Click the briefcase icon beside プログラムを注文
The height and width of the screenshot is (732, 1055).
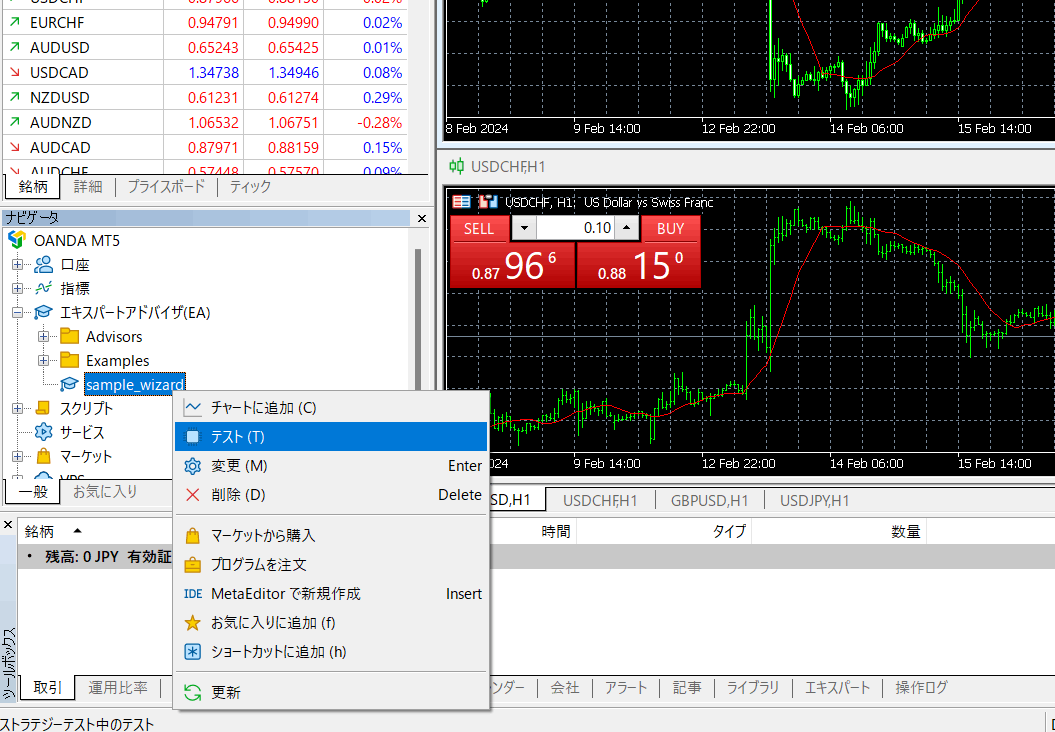192,564
